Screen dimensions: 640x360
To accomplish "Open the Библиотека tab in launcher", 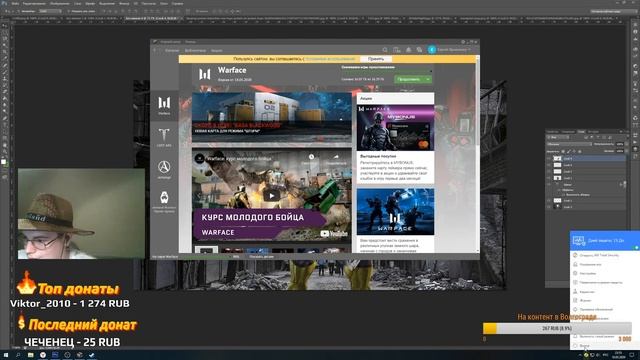I will [195, 50].
